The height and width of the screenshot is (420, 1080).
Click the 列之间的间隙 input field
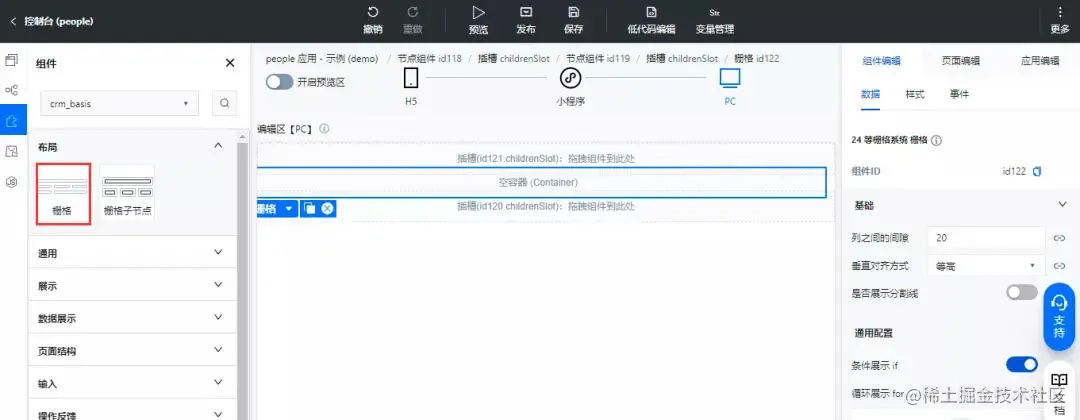coord(986,238)
